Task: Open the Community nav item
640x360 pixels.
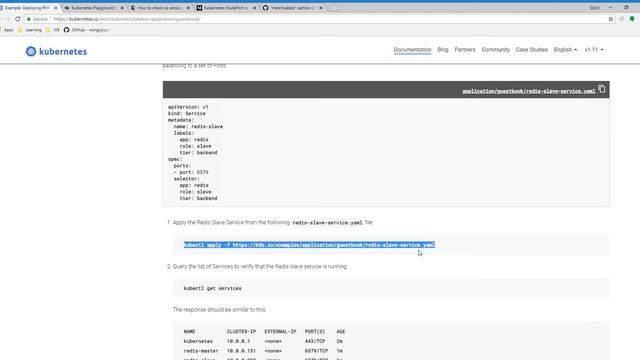Action: [496, 50]
